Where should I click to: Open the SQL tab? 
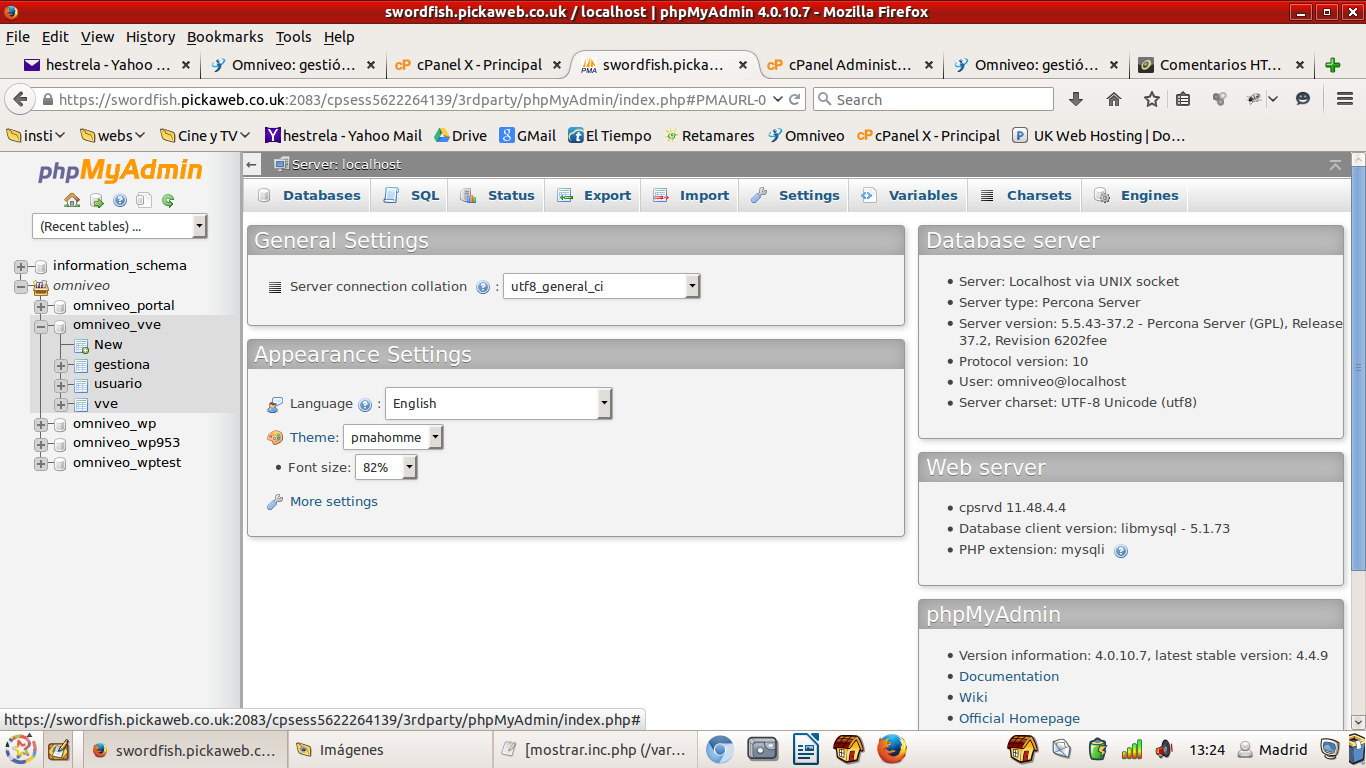[x=411, y=196]
